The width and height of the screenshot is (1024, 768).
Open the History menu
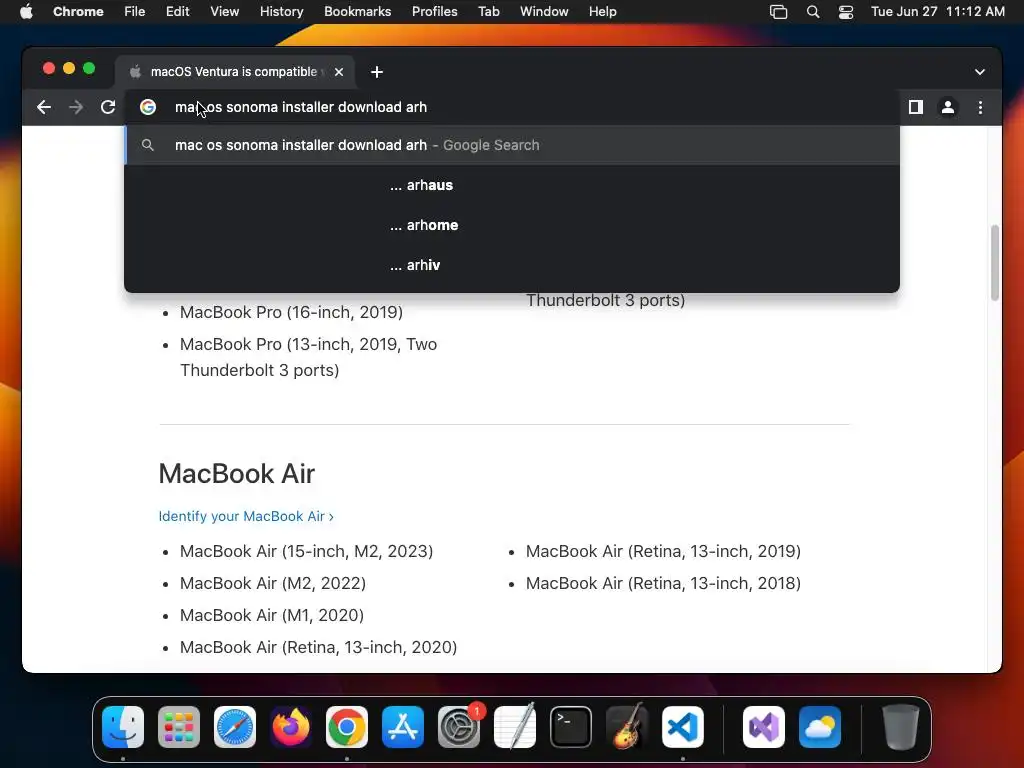pos(281,12)
